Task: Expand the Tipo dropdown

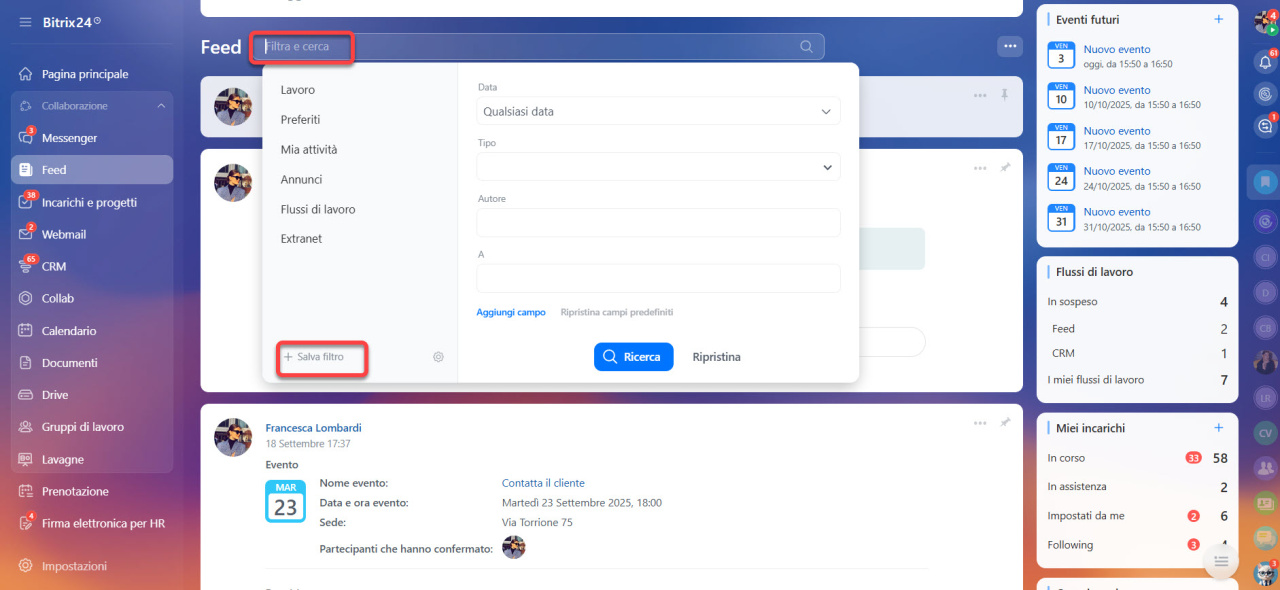Action: click(658, 167)
